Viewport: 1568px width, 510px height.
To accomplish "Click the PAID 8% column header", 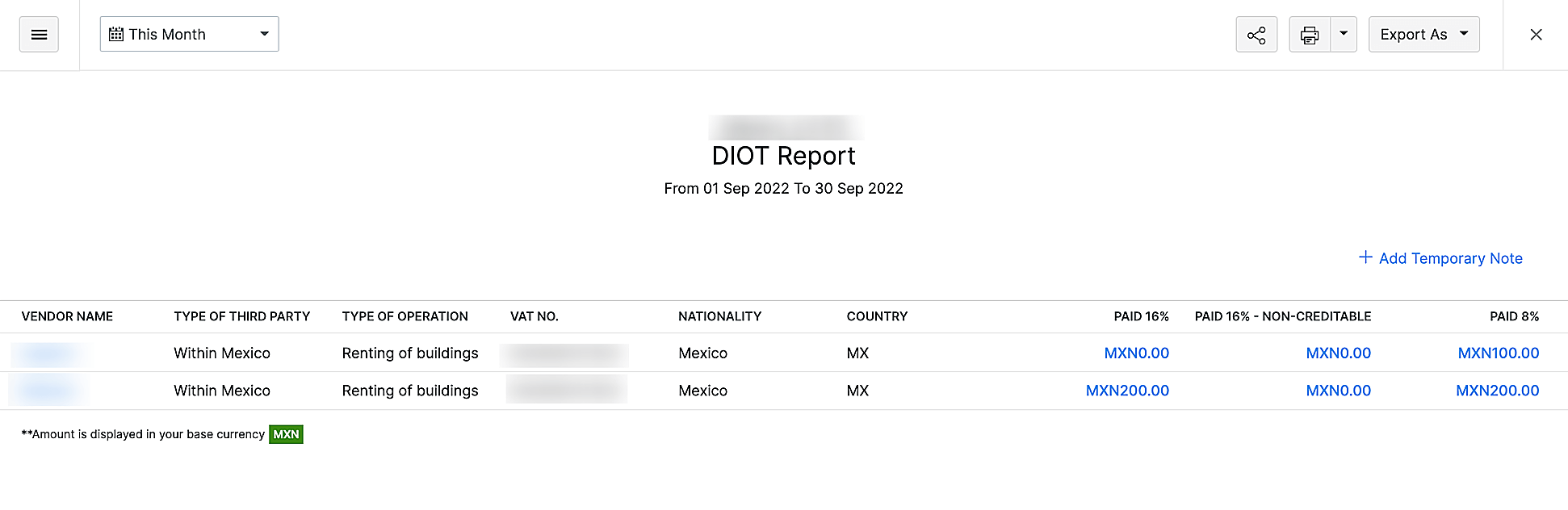I will pyautogui.click(x=1515, y=316).
